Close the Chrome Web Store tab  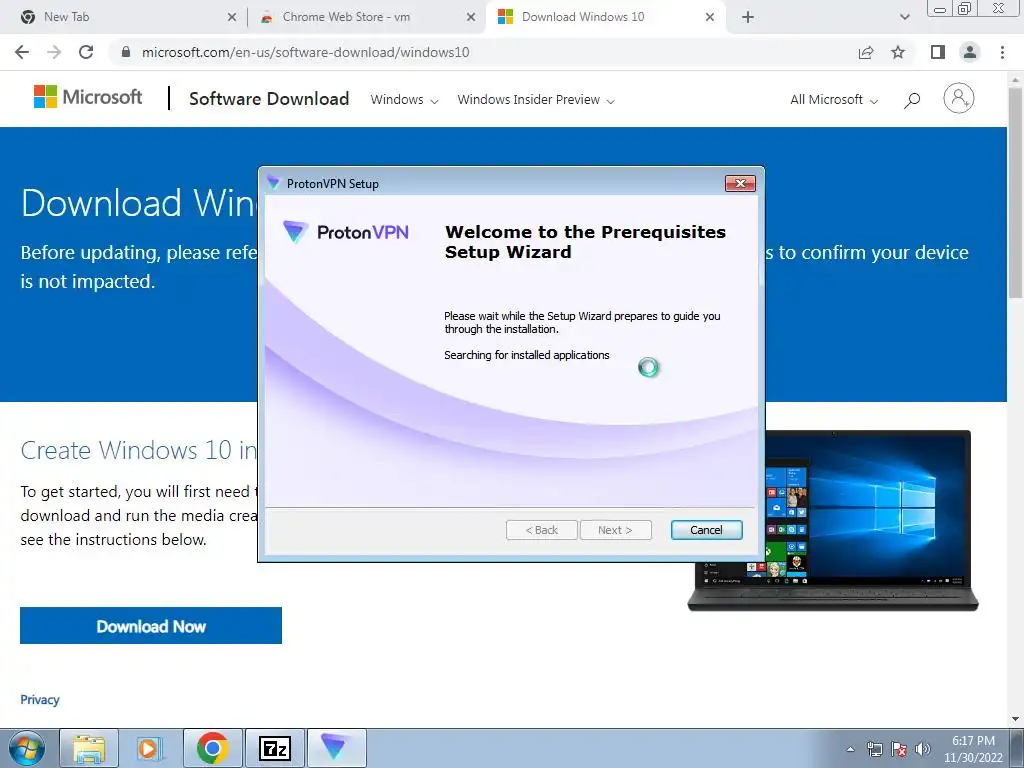coord(471,18)
